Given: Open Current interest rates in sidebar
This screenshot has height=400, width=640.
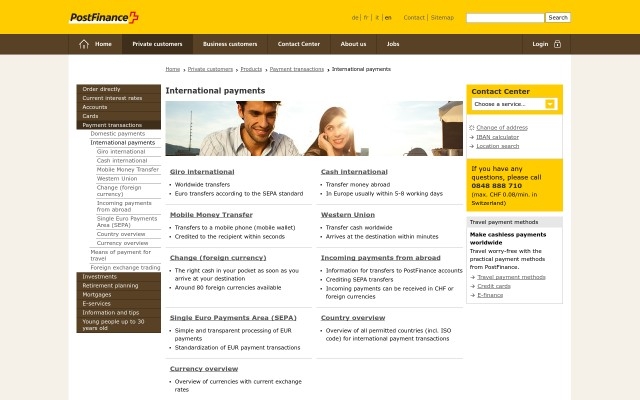Looking at the screenshot, I should (118, 98).
